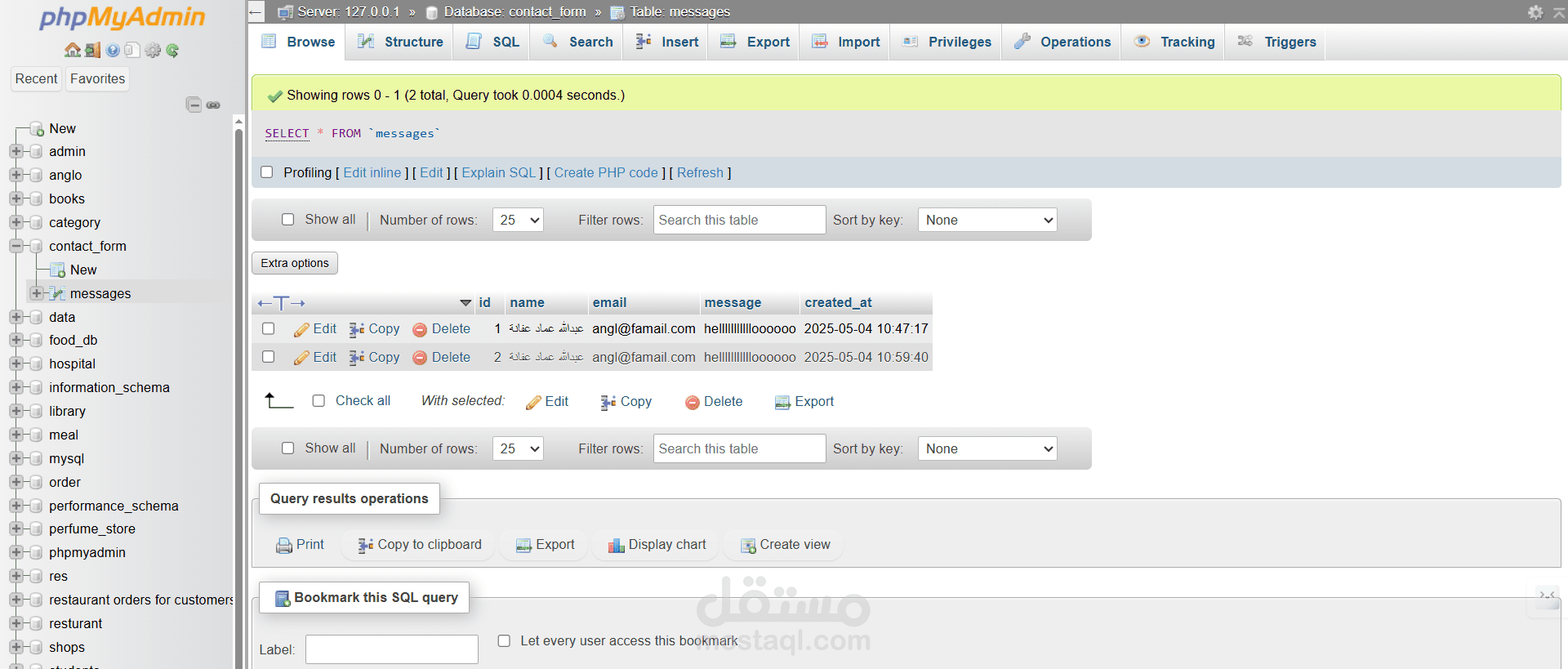Open the Triggers tab
The height and width of the screenshot is (669, 1568).
1276,42
